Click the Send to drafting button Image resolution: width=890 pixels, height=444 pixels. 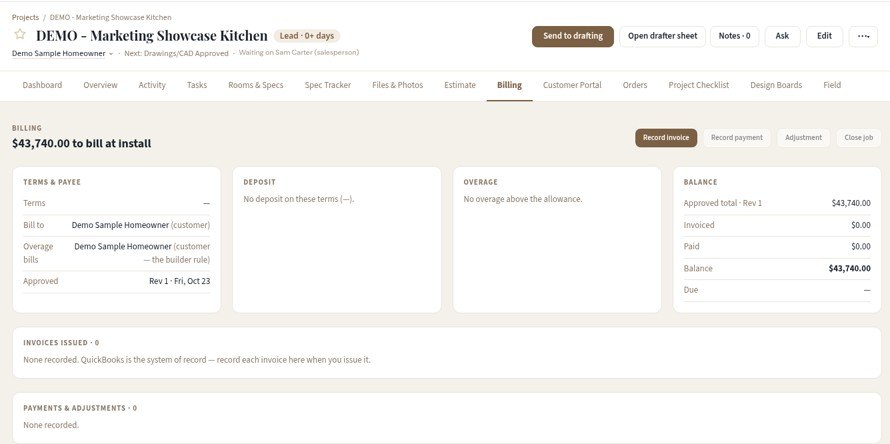pyautogui.click(x=573, y=36)
